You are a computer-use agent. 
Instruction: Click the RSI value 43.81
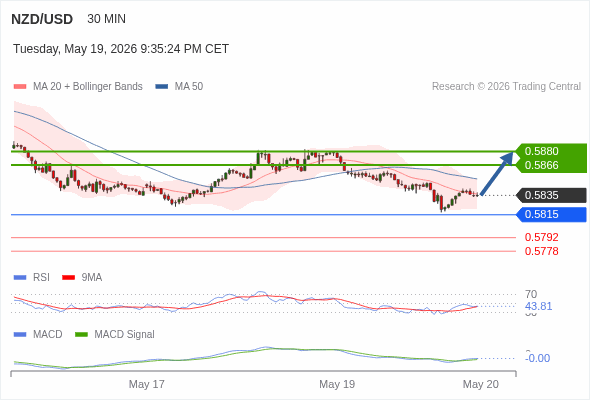point(538,306)
